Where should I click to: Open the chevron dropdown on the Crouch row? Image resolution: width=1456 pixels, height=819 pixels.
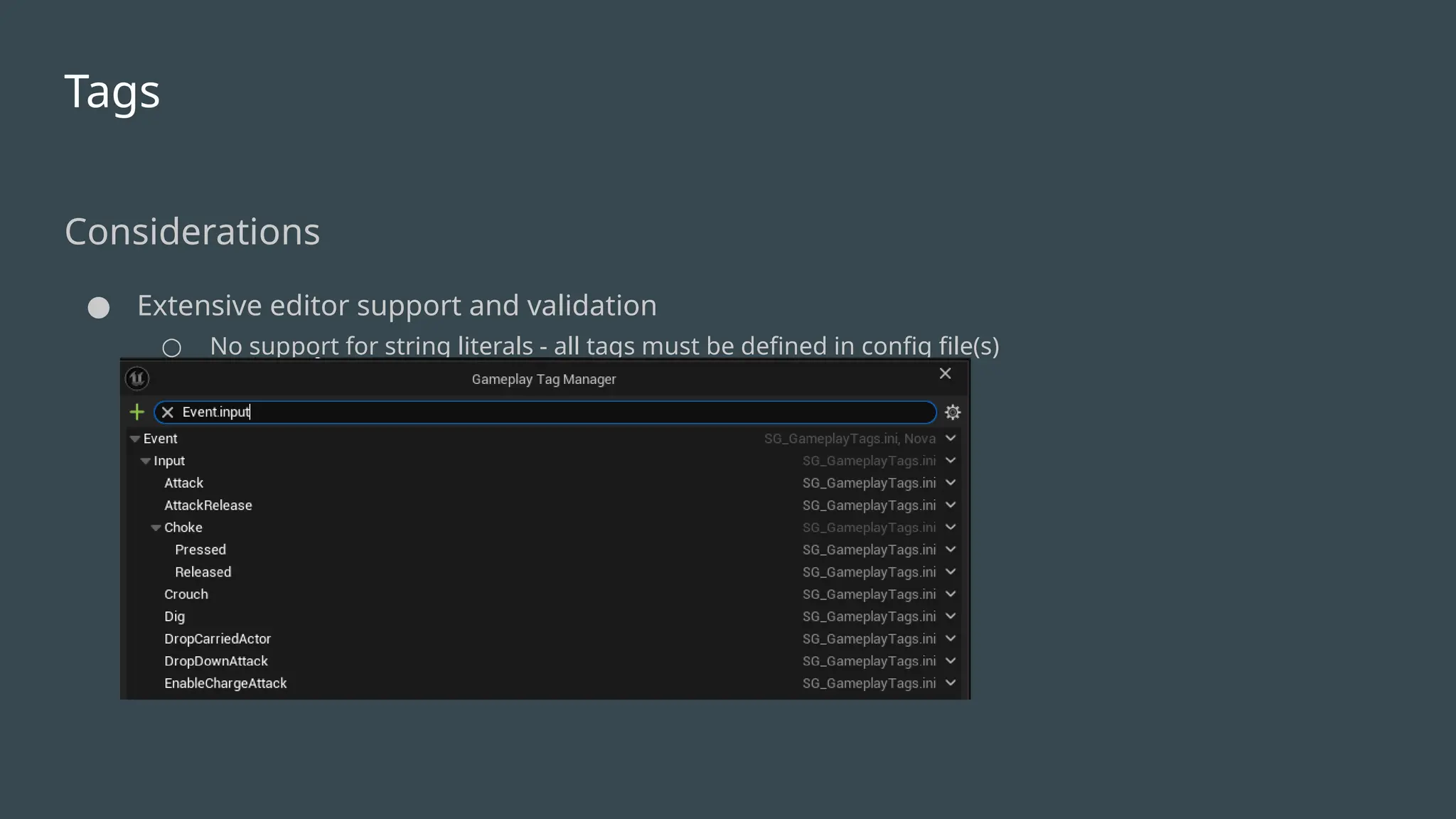coord(951,594)
